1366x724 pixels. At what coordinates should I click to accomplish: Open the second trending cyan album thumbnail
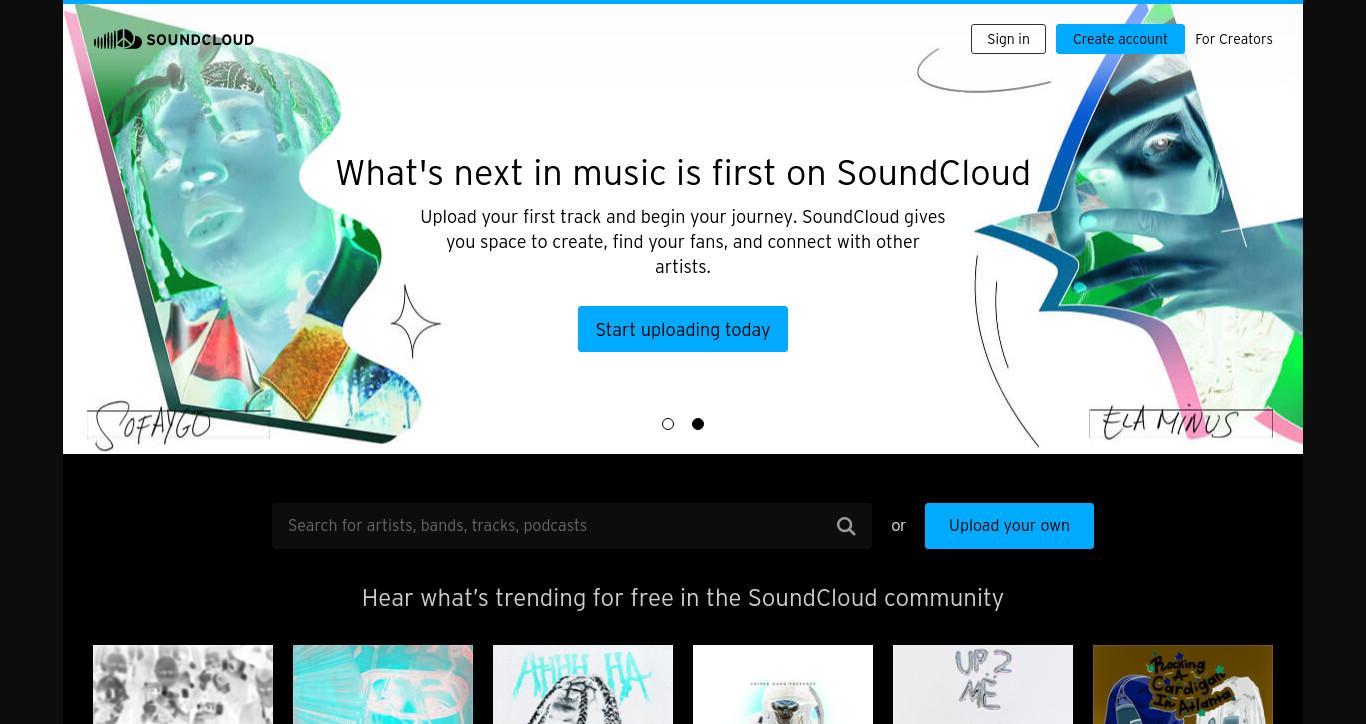click(383, 684)
